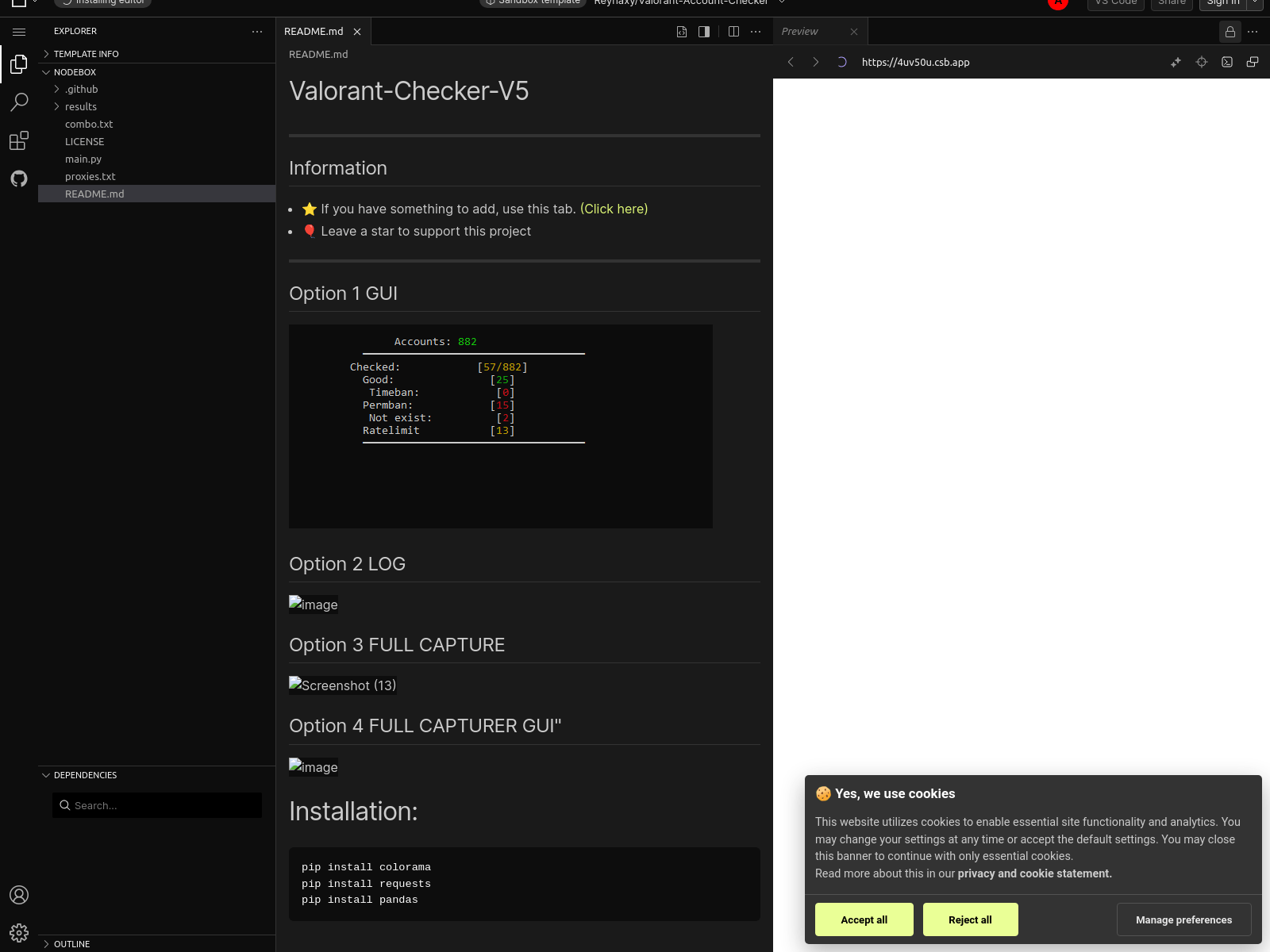The height and width of the screenshot is (952, 1270).
Task: Go back in preview browser
Action: (x=791, y=62)
